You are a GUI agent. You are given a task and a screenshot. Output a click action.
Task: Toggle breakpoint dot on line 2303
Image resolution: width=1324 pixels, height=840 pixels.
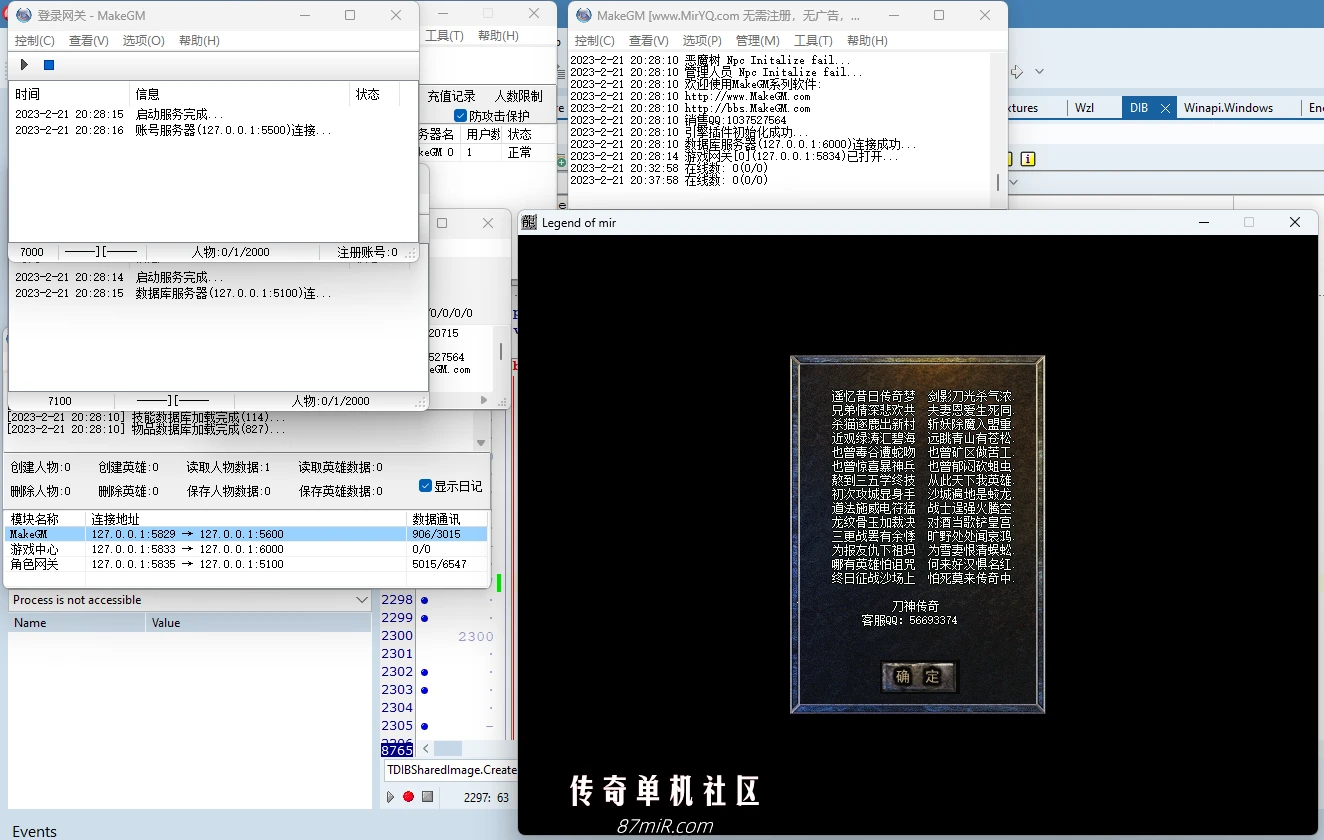tap(424, 690)
